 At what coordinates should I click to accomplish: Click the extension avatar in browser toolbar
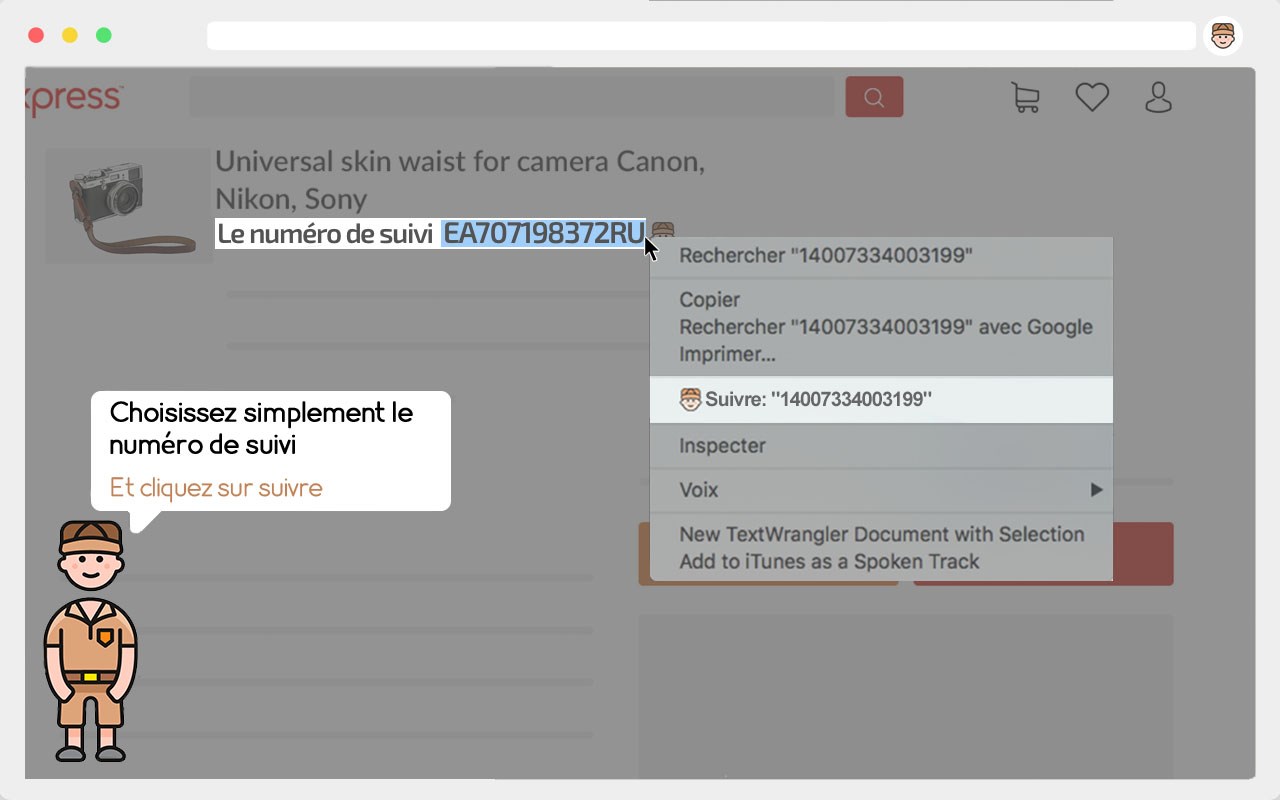pos(1222,36)
